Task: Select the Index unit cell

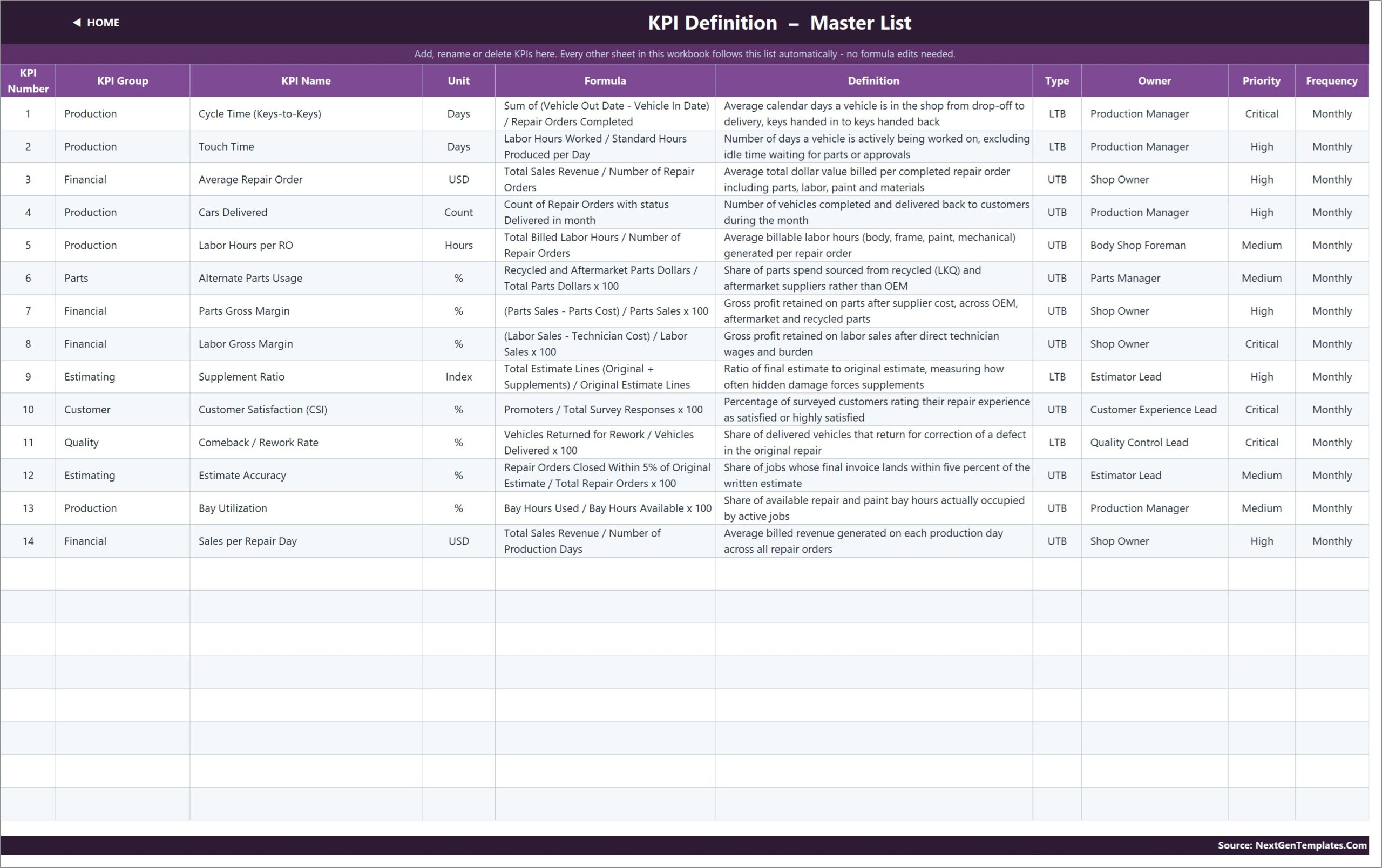Action: (458, 376)
